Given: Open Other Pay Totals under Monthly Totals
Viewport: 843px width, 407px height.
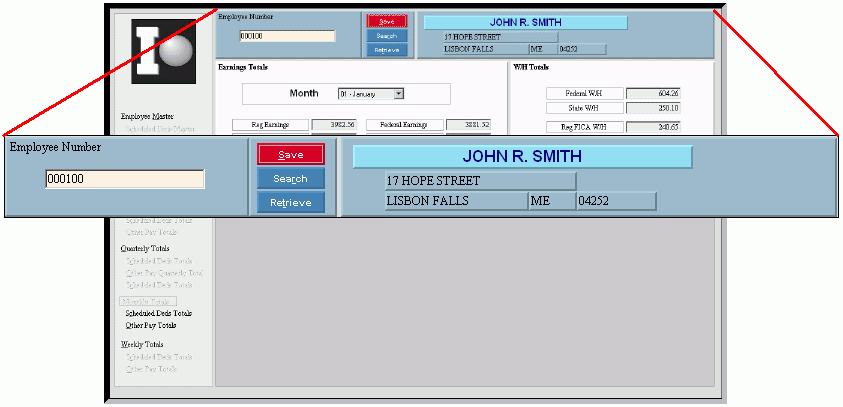Looking at the screenshot, I should pos(151,325).
